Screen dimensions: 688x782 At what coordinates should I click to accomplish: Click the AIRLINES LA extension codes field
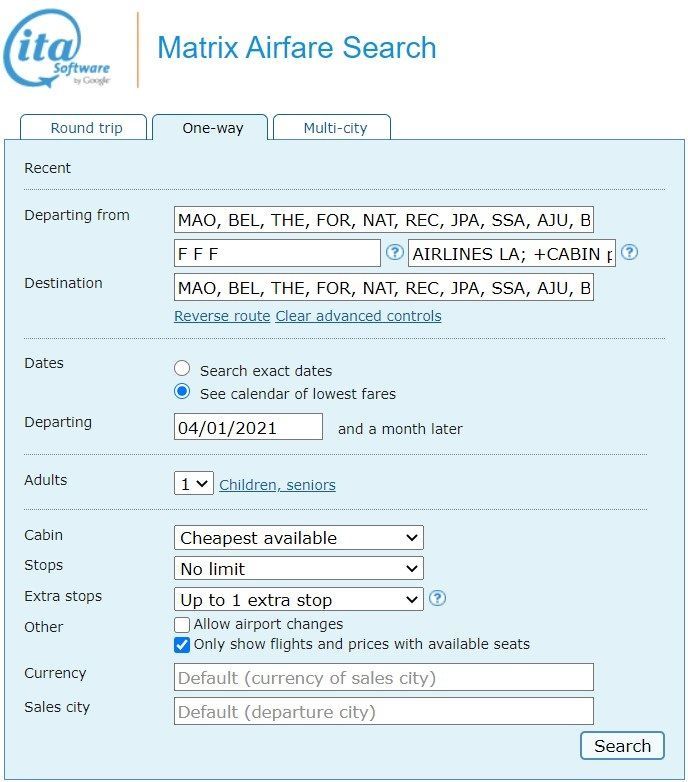[x=512, y=253]
